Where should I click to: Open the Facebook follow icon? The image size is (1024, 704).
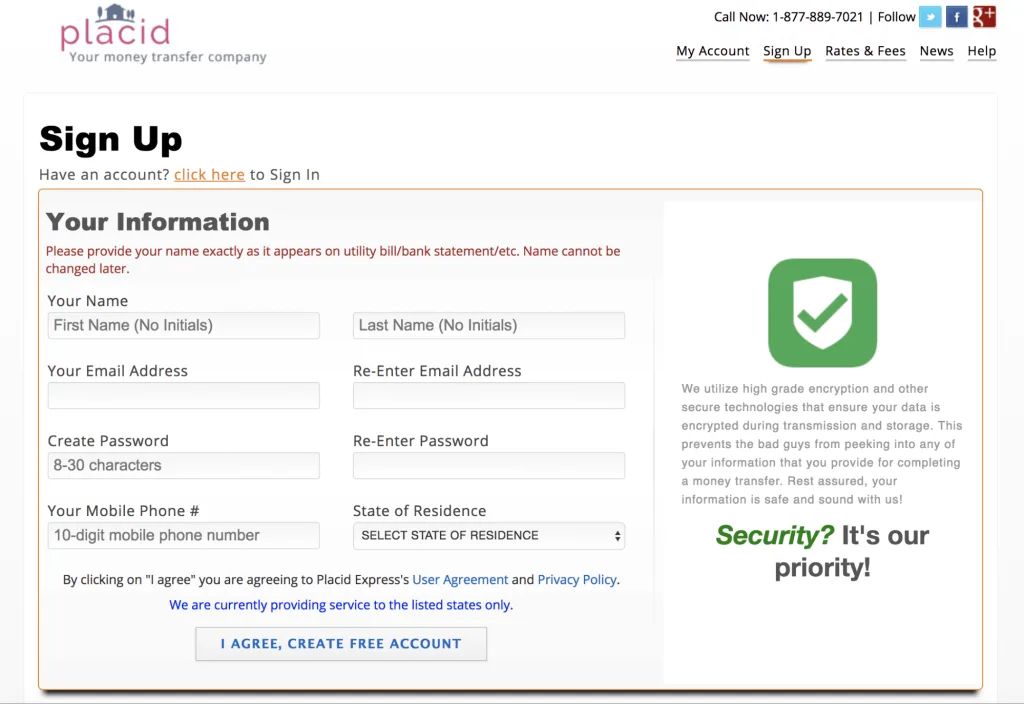[x=957, y=17]
